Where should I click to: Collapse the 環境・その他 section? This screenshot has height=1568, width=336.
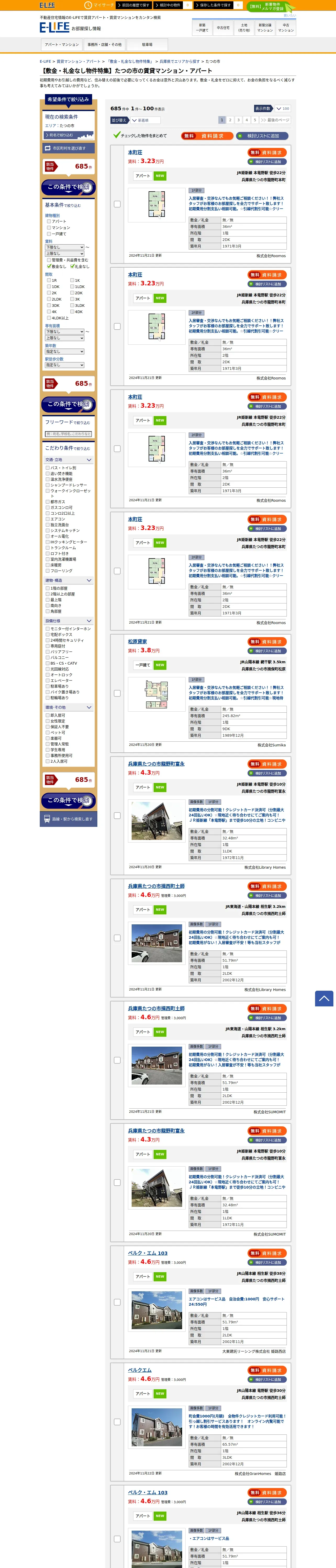point(68,707)
